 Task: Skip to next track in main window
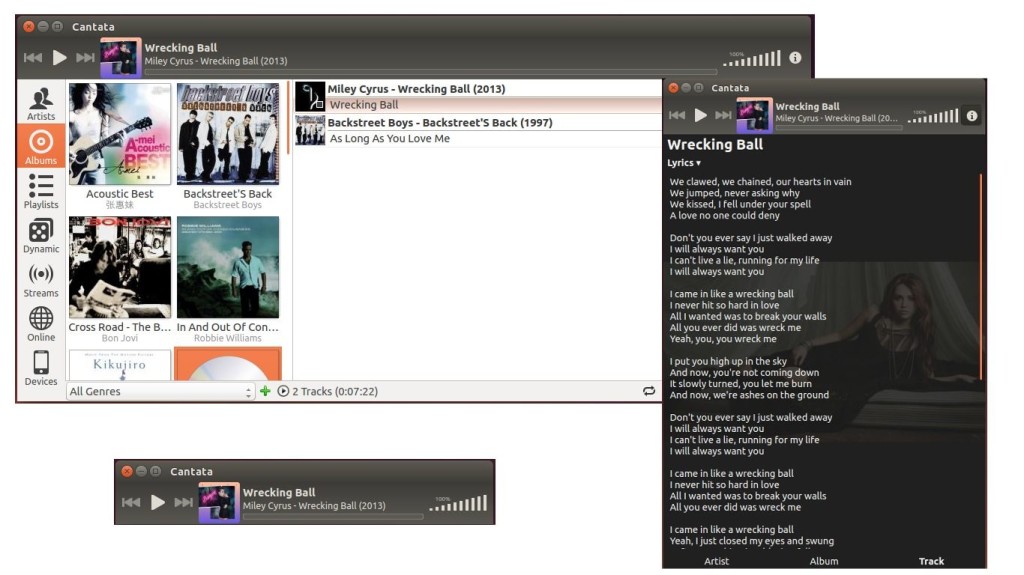(x=85, y=58)
